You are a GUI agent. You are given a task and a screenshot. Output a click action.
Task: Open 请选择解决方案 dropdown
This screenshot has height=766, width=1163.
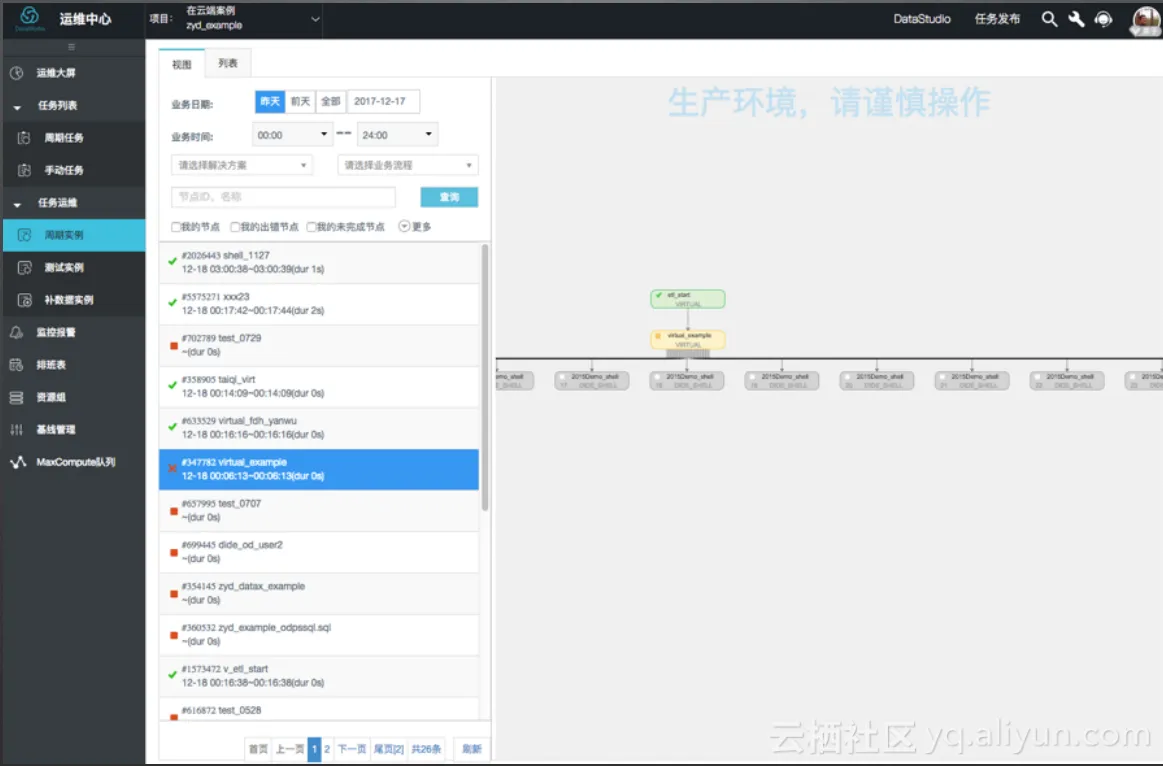pos(242,165)
